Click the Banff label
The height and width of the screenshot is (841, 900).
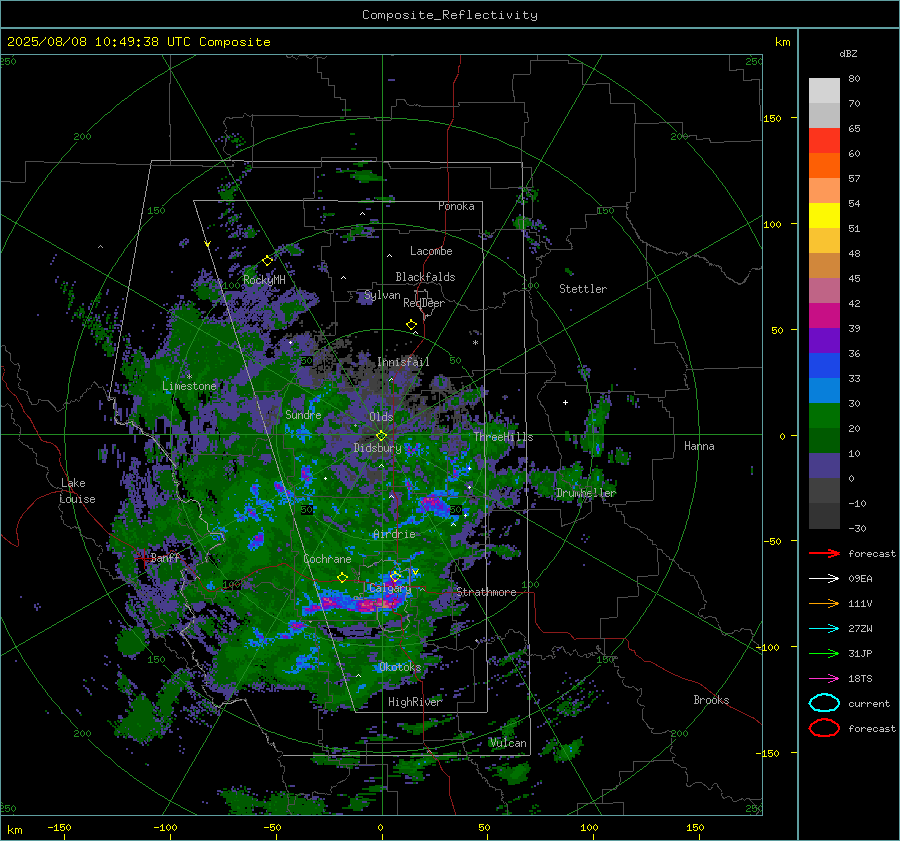(165, 557)
